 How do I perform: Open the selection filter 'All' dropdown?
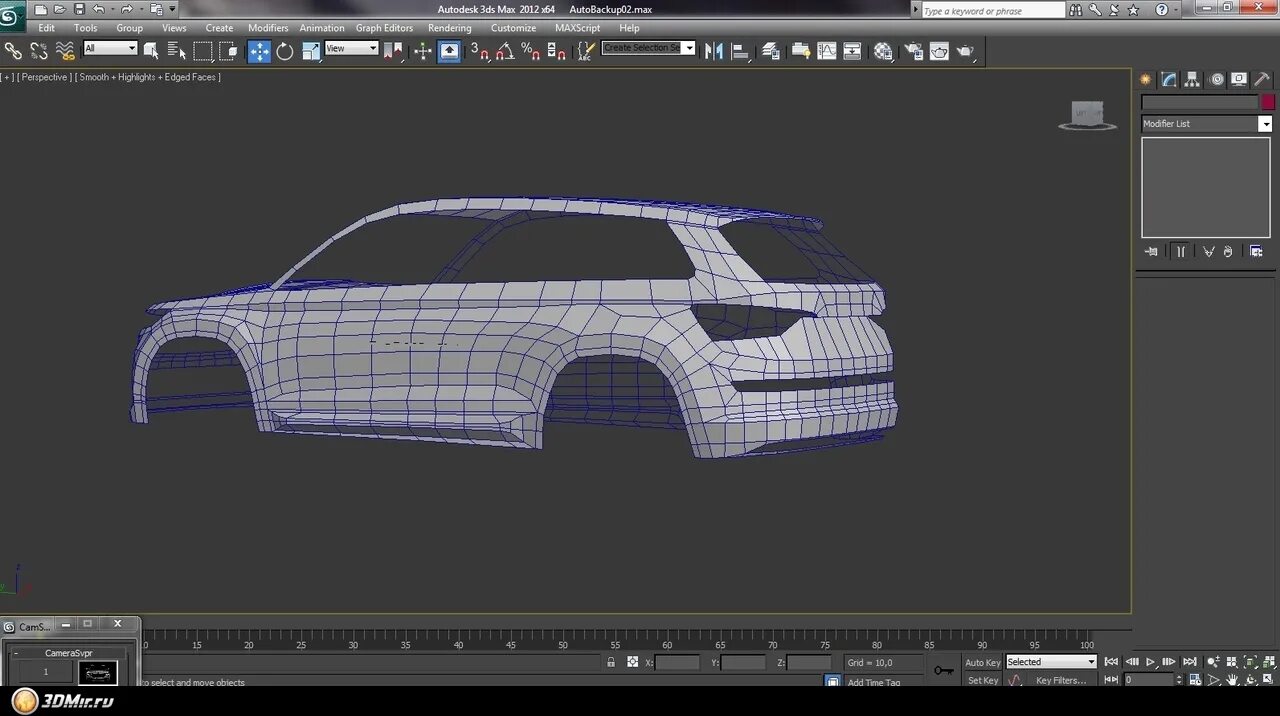(110, 48)
